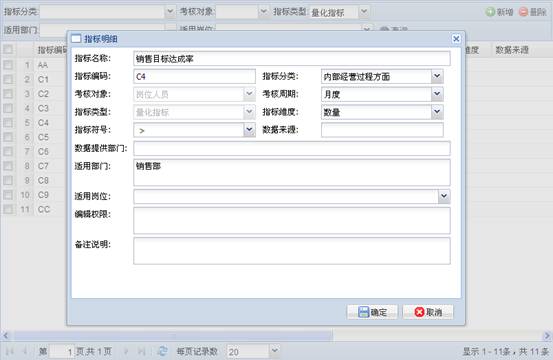Screen dimensions: 553x360
Task: Check the checkbox for row C8
Action: pyautogui.click(x=8, y=181)
